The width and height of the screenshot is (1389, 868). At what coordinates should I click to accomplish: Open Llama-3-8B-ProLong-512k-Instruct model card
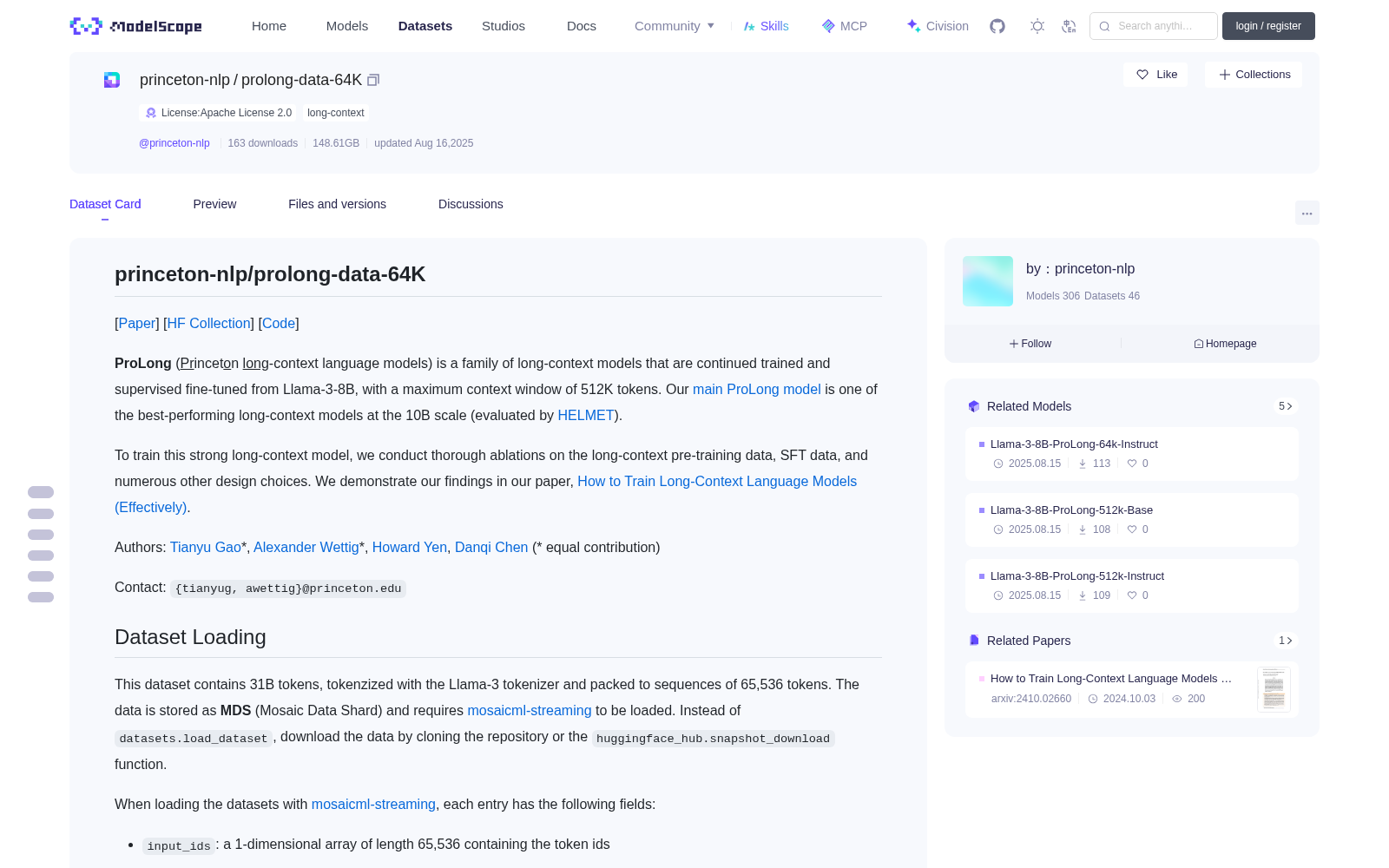[1132, 586]
